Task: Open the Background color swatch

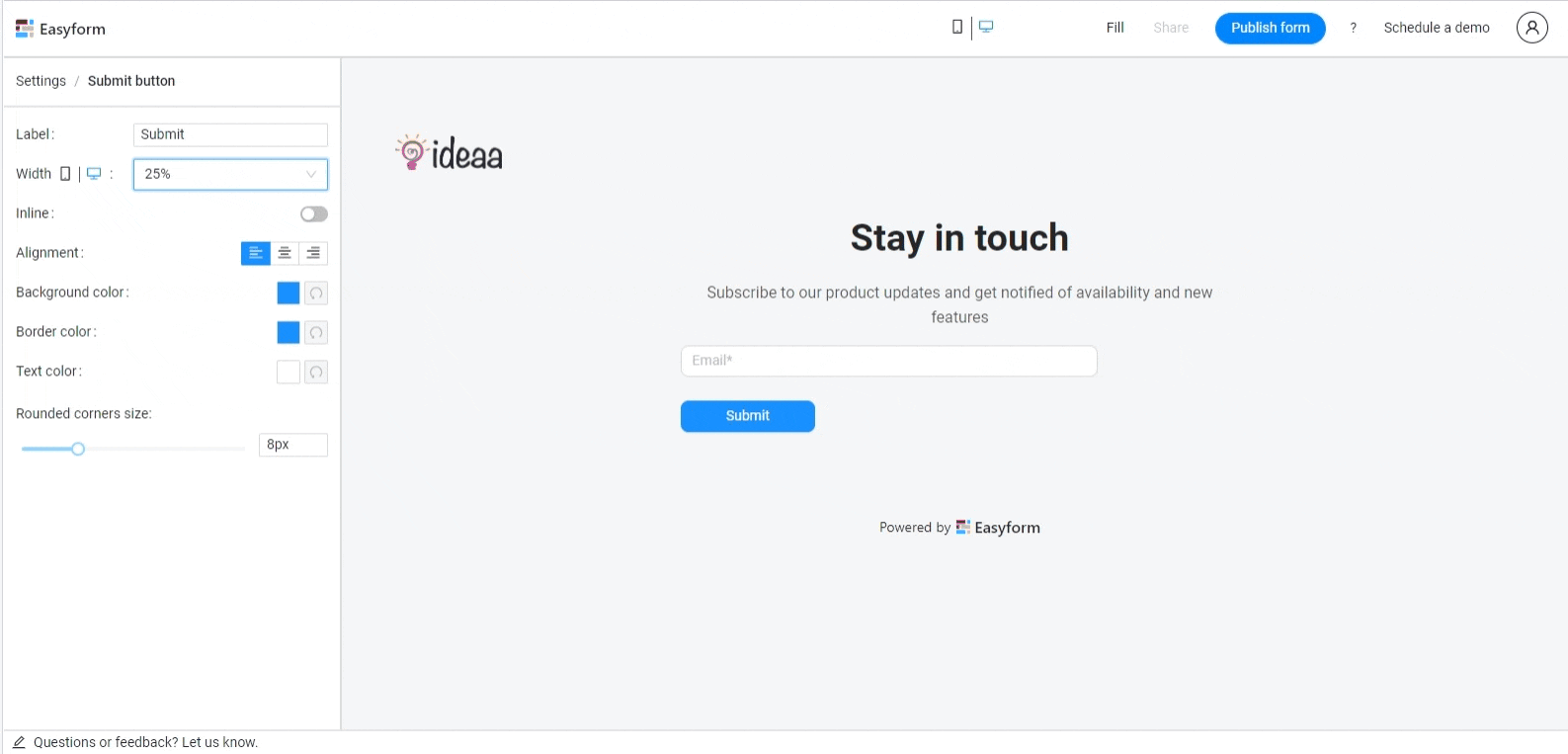Action: (288, 293)
